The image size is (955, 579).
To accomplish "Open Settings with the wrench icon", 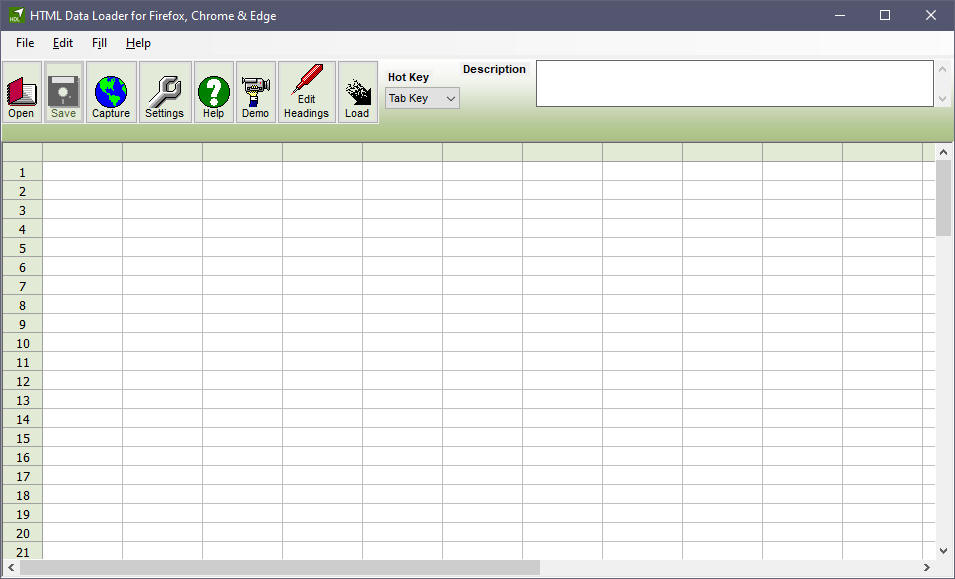I will [164, 92].
